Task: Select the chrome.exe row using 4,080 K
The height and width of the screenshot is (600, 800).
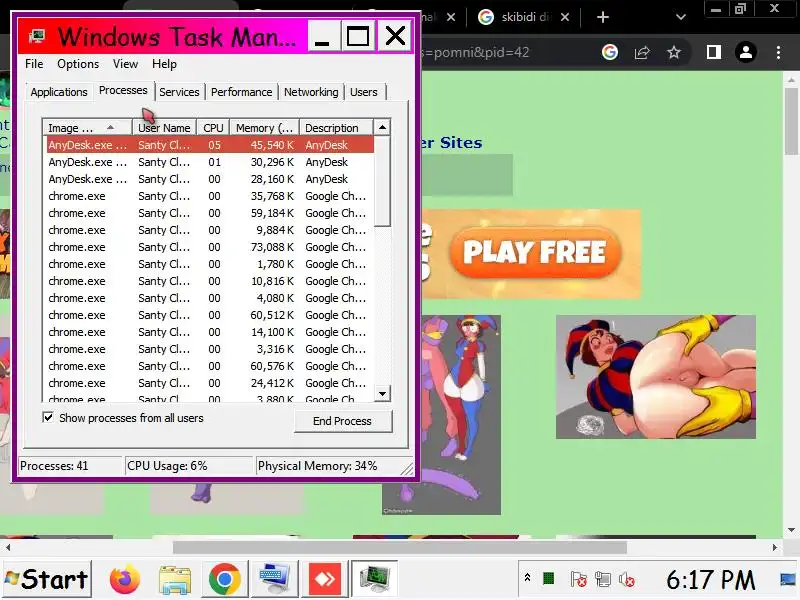Action: [210, 298]
